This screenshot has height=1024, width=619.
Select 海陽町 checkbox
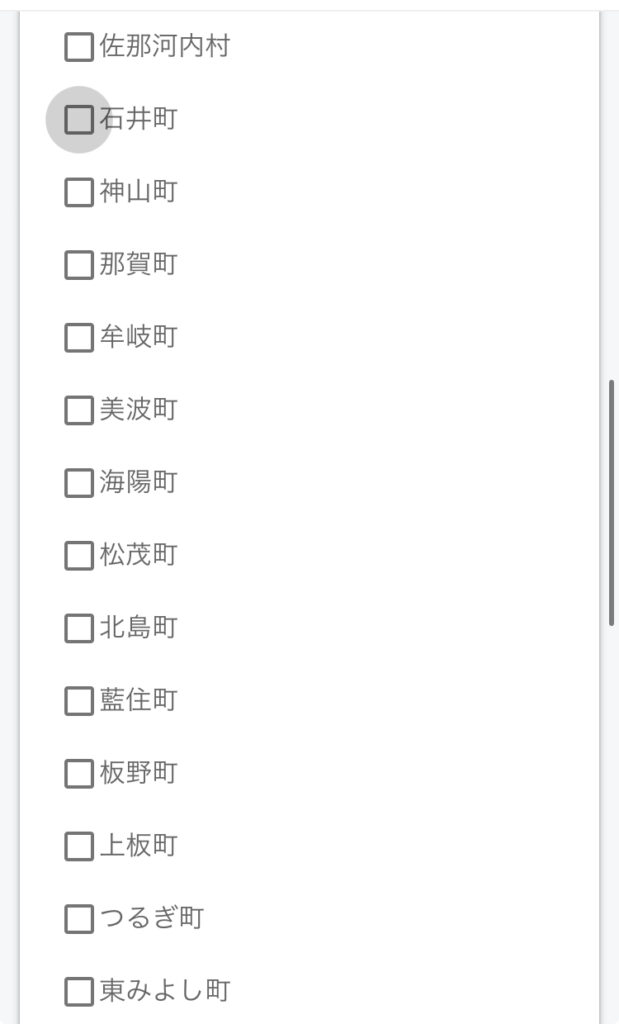[x=78, y=483]
